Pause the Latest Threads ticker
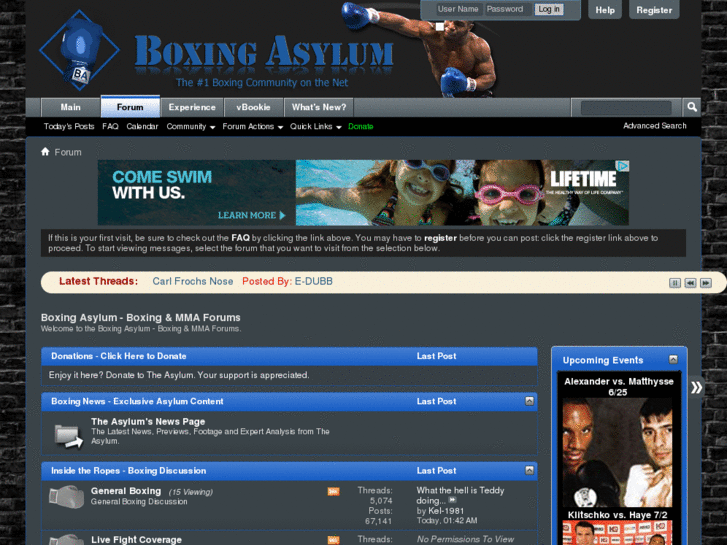The width and height of the screenshot is (727, 545). [675, 282]
